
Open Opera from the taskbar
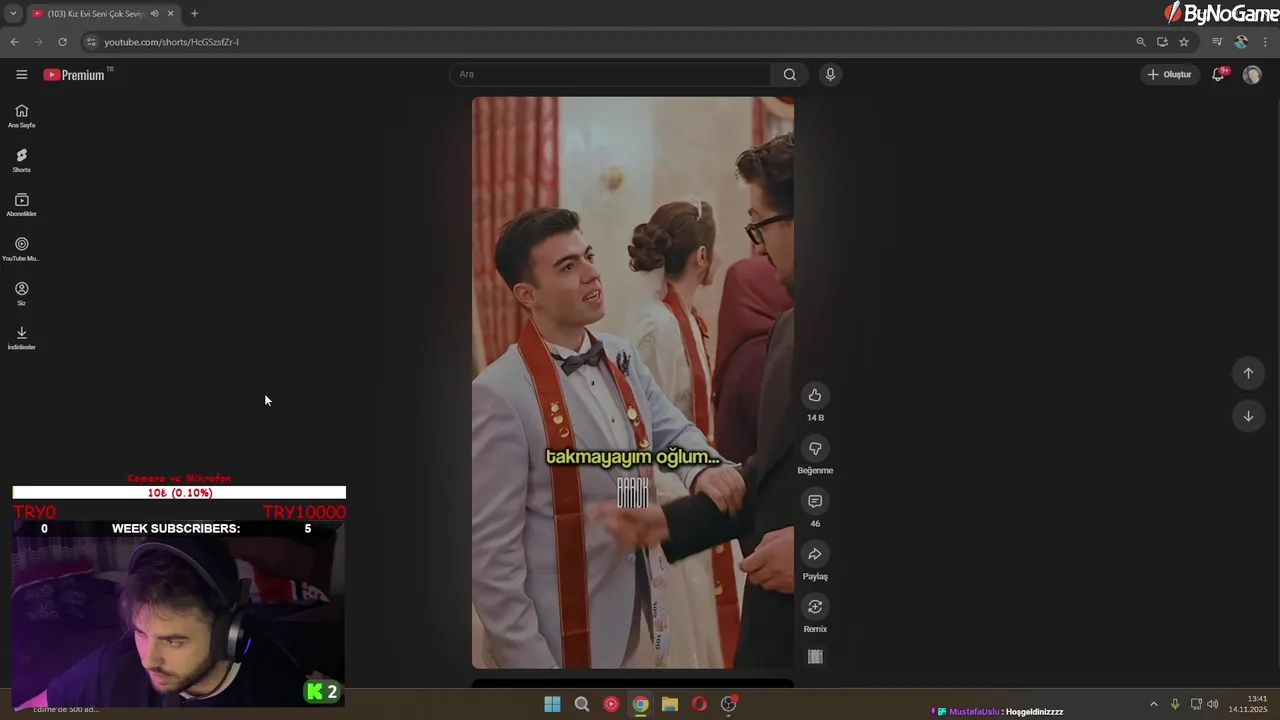tap(699, 704)
